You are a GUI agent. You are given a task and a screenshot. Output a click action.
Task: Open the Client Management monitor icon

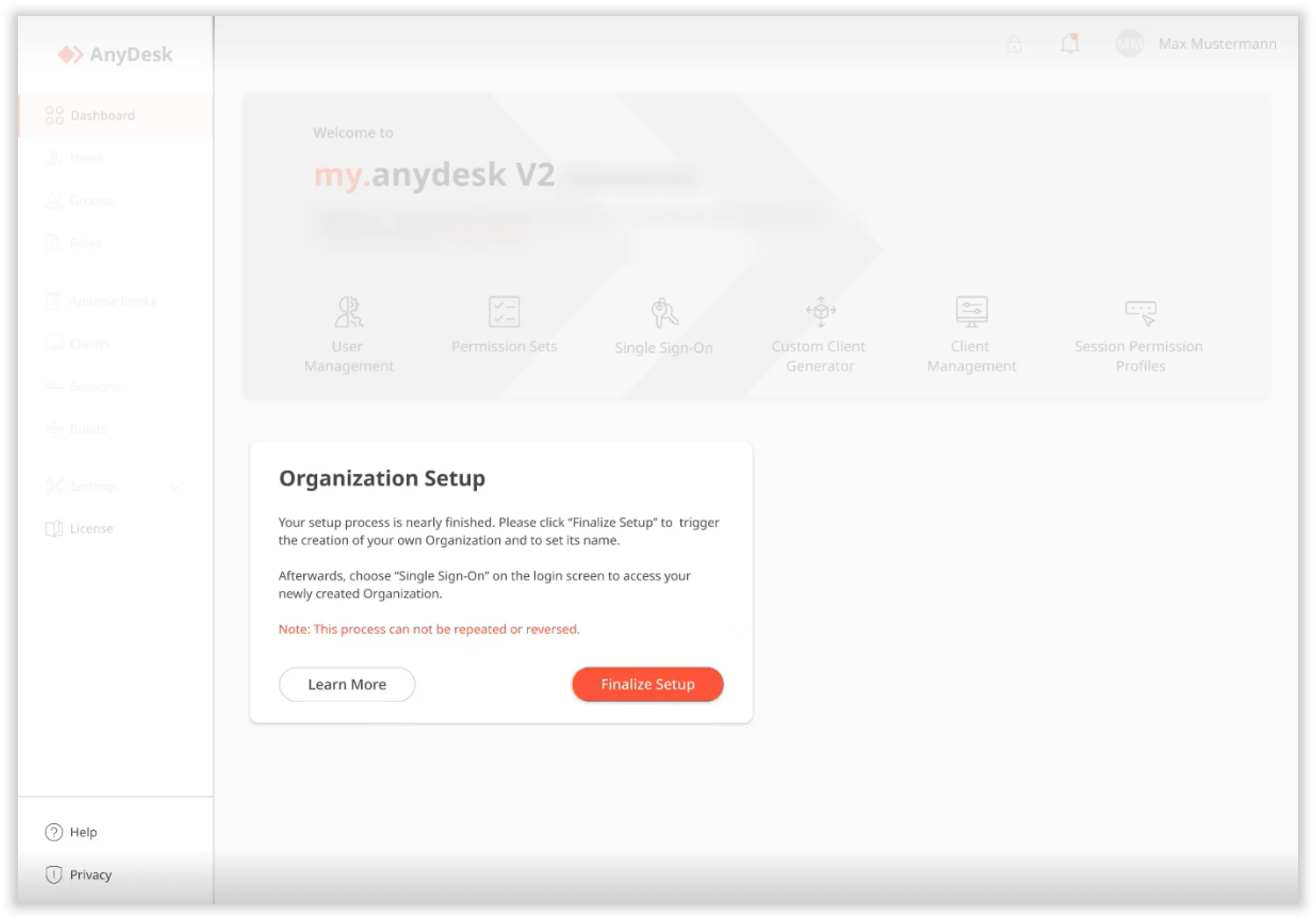[x=971, y=312]
